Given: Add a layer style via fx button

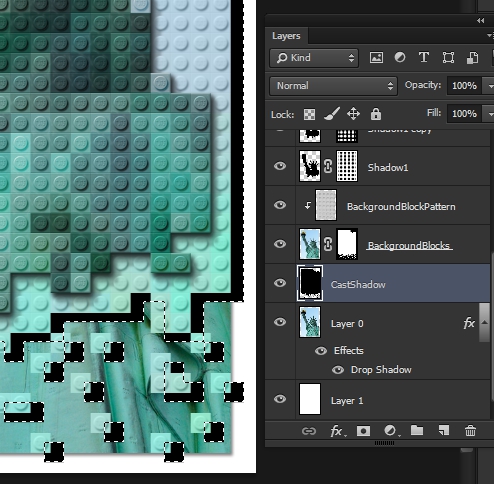Looking at the screenshot, I should [x=338, y=431].
